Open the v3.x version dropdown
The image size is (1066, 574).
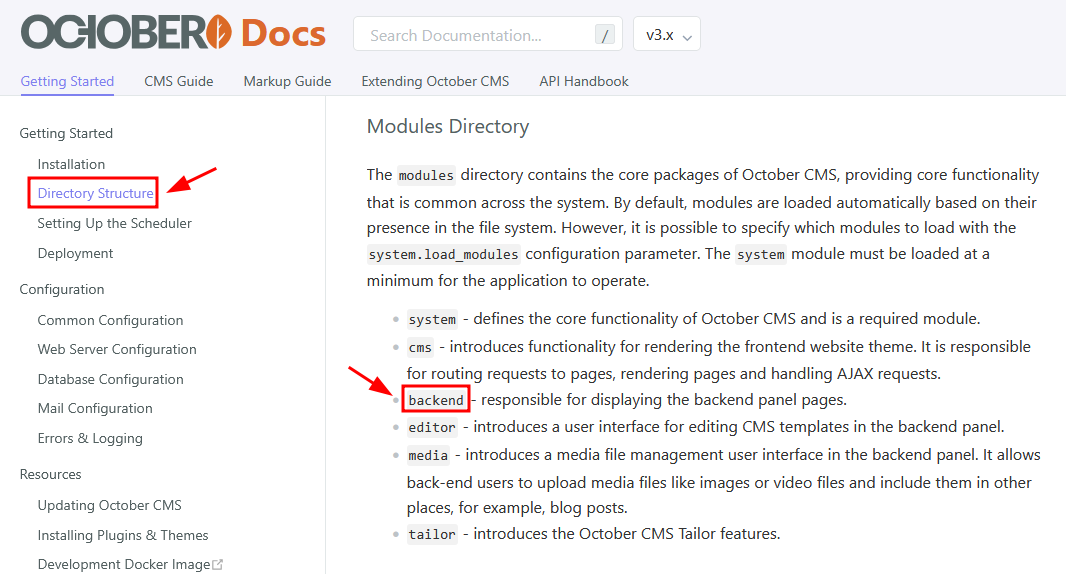(x=667, y=34)
